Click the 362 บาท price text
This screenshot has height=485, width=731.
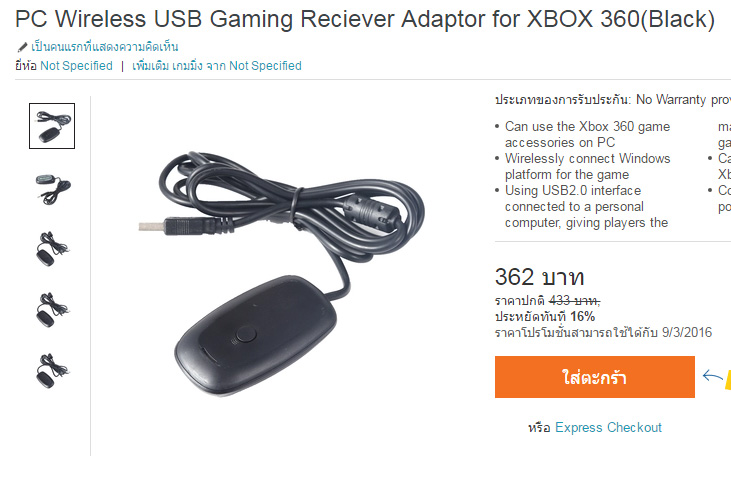pyautogui.click(x=539, y=277)
